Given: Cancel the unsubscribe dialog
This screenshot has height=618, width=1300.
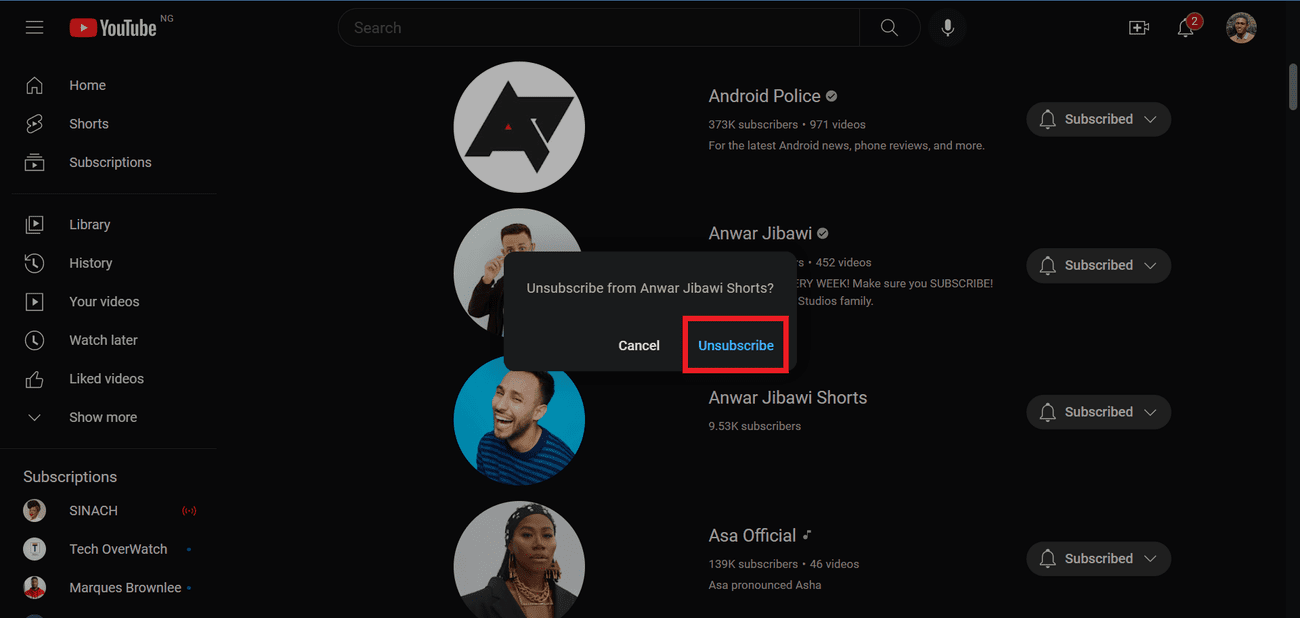Looking at the screenshot, I should (639, 345).
